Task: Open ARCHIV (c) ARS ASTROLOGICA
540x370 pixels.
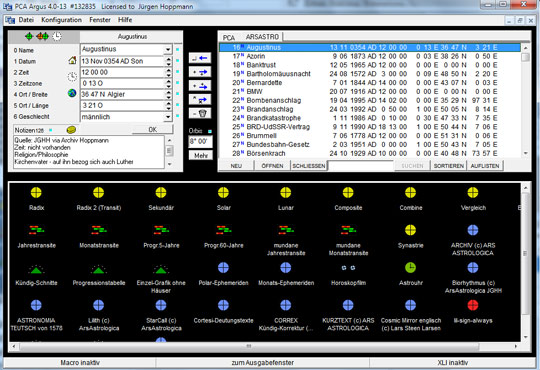Action: (x=473, y=230)
